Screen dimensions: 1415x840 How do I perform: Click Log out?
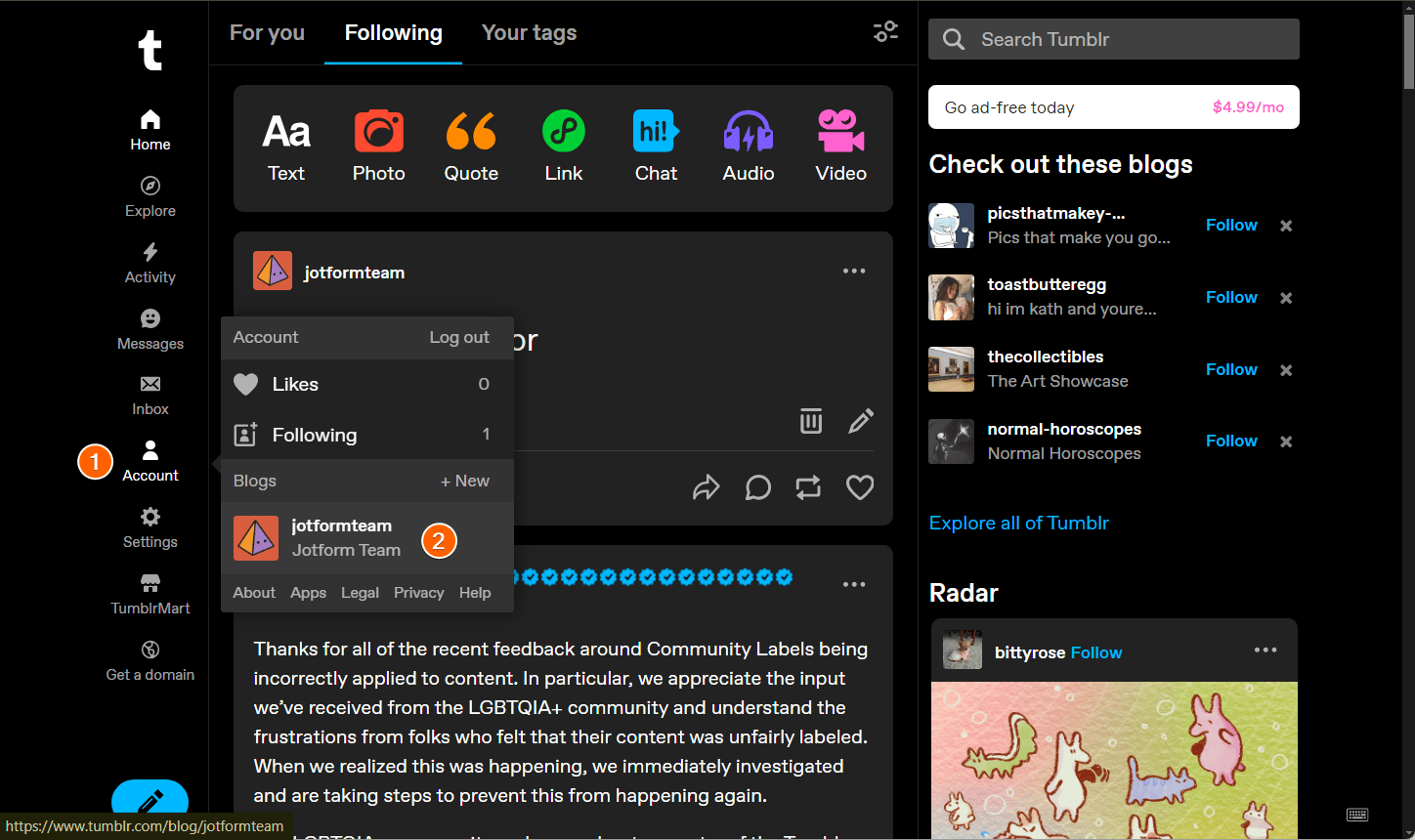pos(459,337)
